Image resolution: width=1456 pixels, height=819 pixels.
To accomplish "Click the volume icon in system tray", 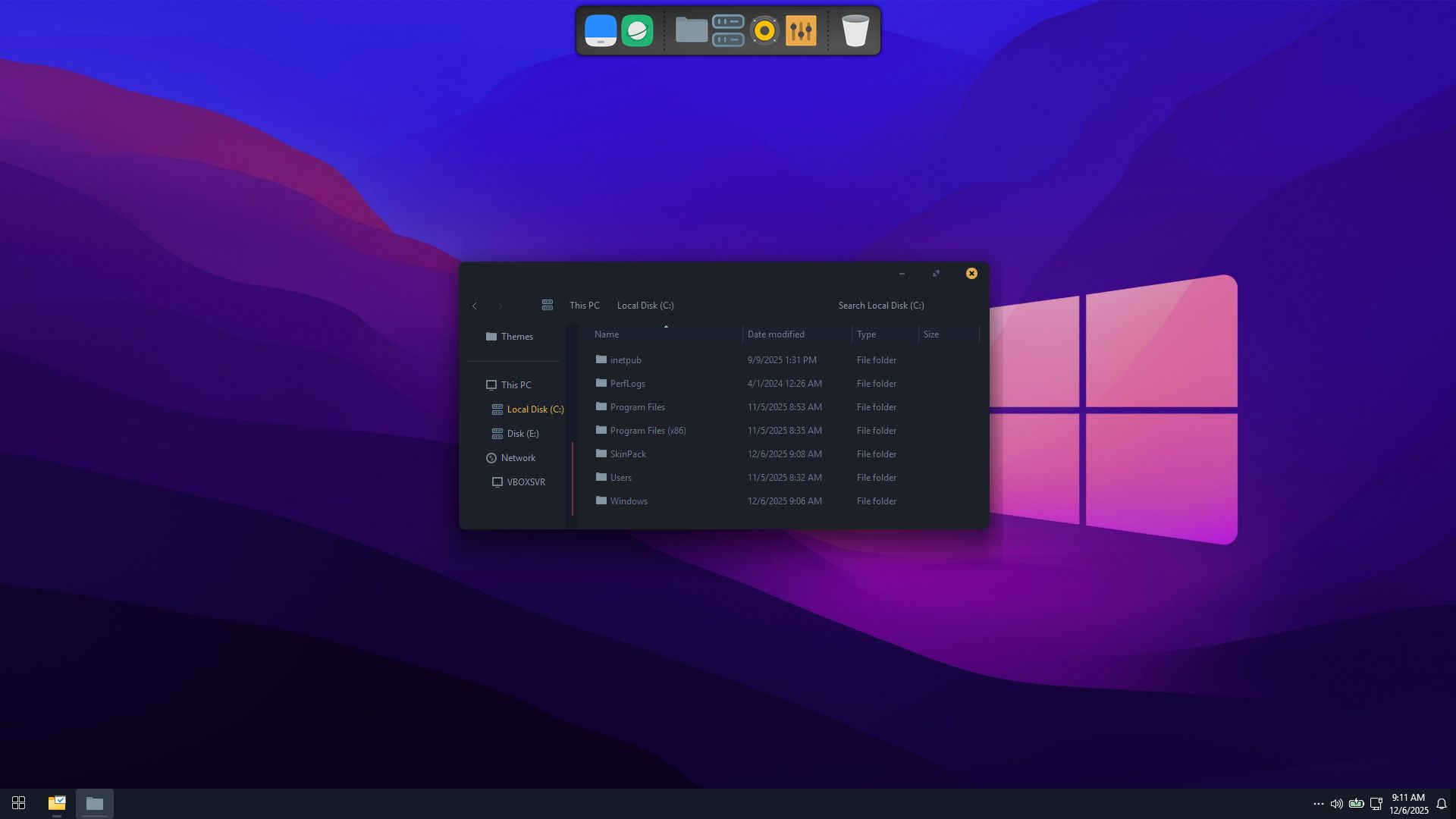I will [x=1336, y=804].
